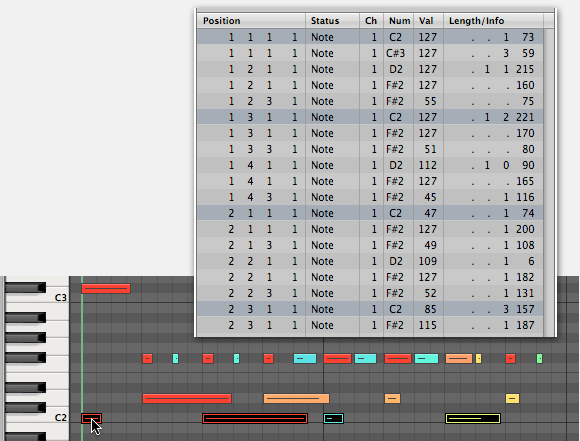Click the event list vertical scrollbar
The width and height of the screenshot is (580, 441).
pos(549,182)
